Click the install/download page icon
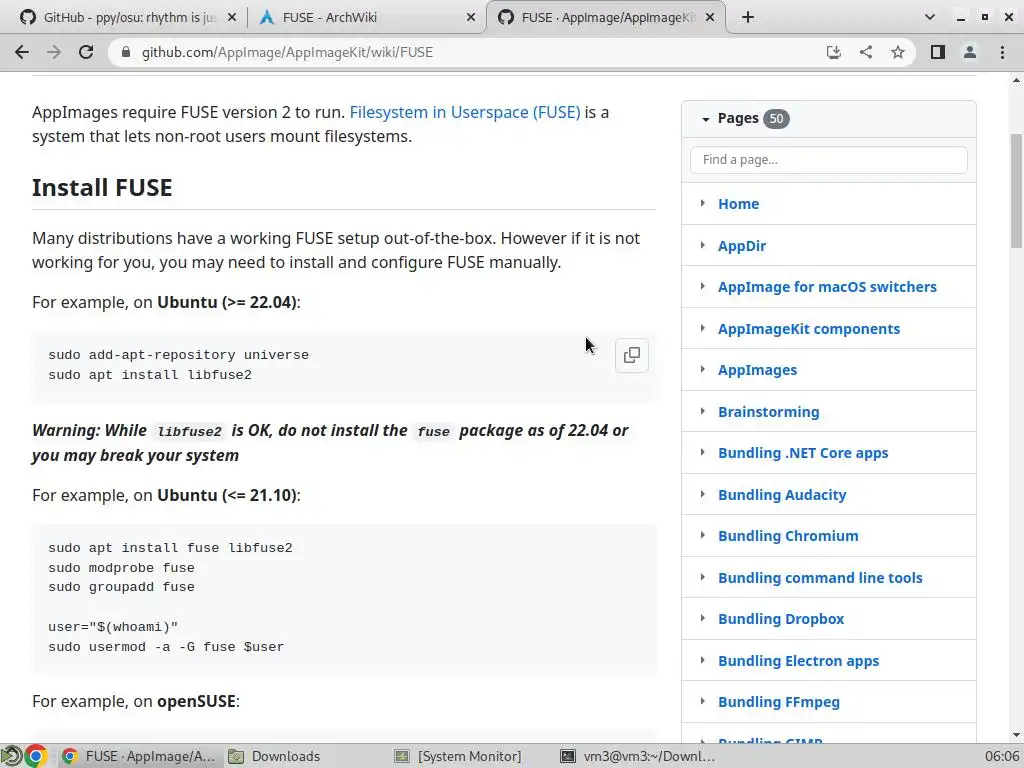Image resolution: width=1024 pixels, height=768 pixels. 834,52
